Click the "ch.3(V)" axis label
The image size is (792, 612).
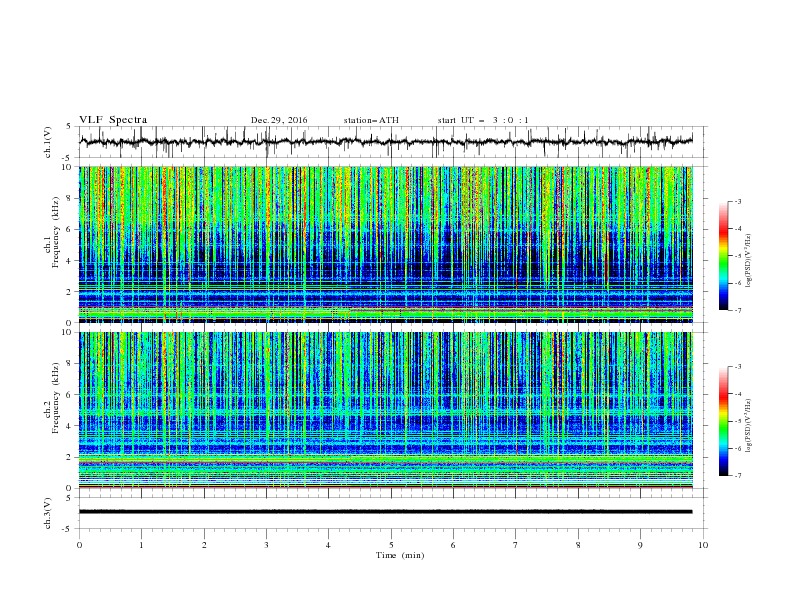(48, 513)
